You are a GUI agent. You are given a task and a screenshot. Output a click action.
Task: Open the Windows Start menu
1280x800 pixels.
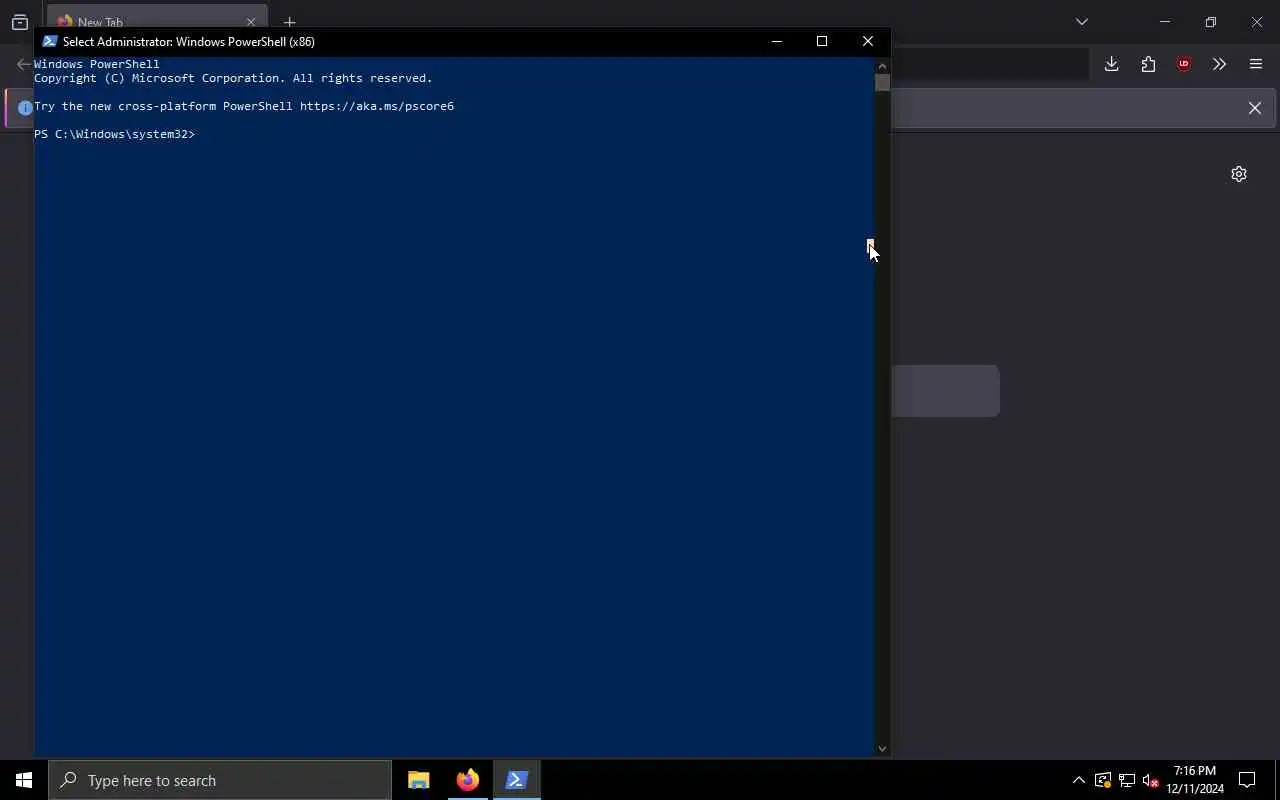coord(24,780)
